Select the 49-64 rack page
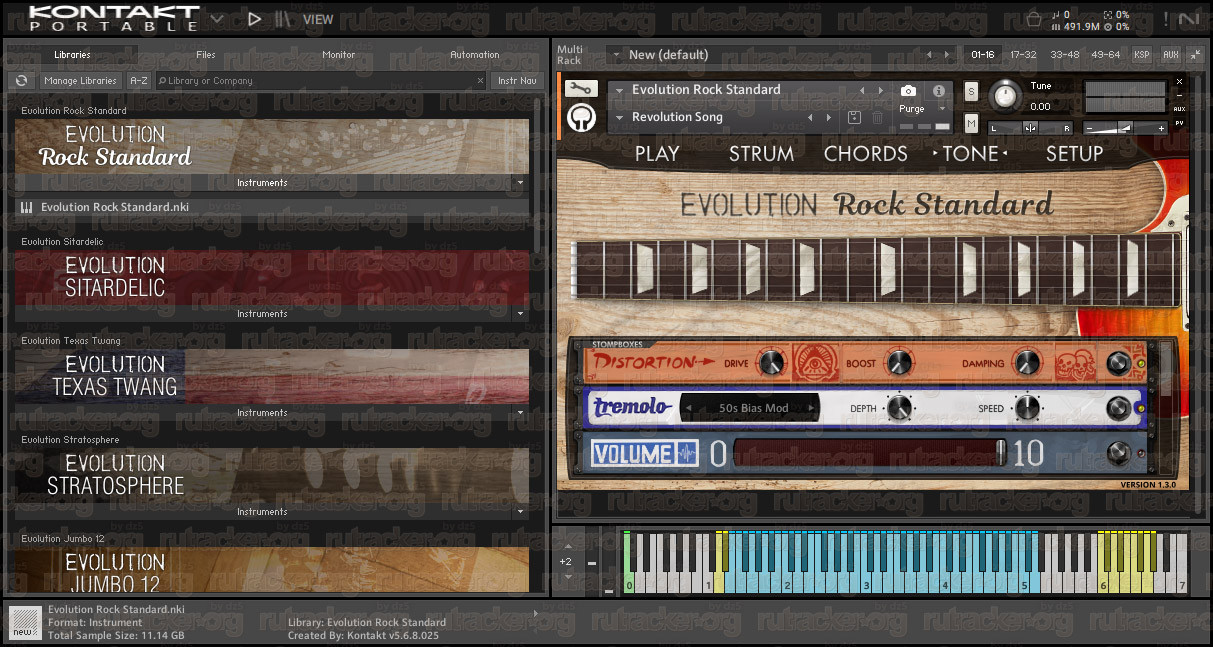Viewport: 1213px width, 647px height. click(1106, 55)
